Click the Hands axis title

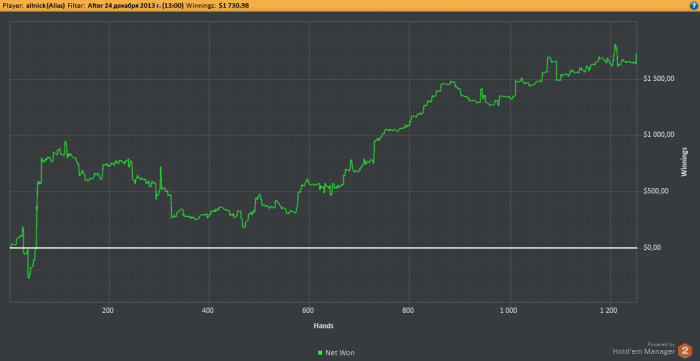click(324, 326)
